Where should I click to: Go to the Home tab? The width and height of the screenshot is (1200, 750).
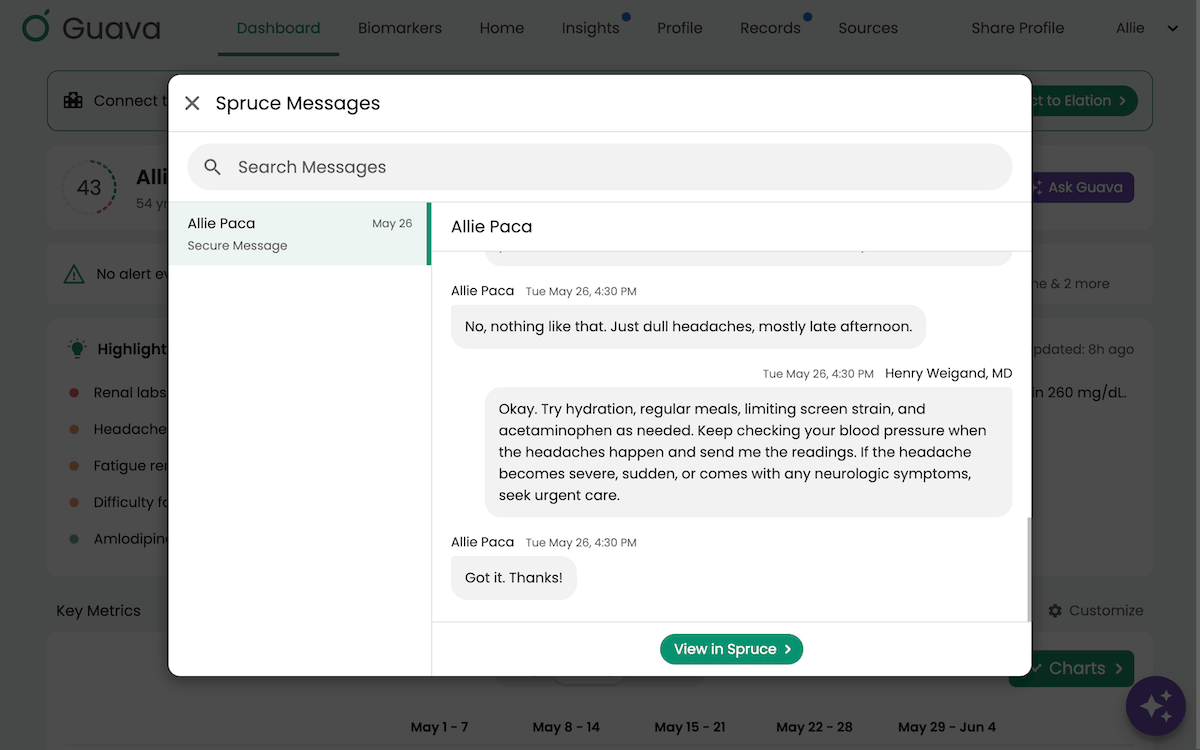[x=502, y=28]
